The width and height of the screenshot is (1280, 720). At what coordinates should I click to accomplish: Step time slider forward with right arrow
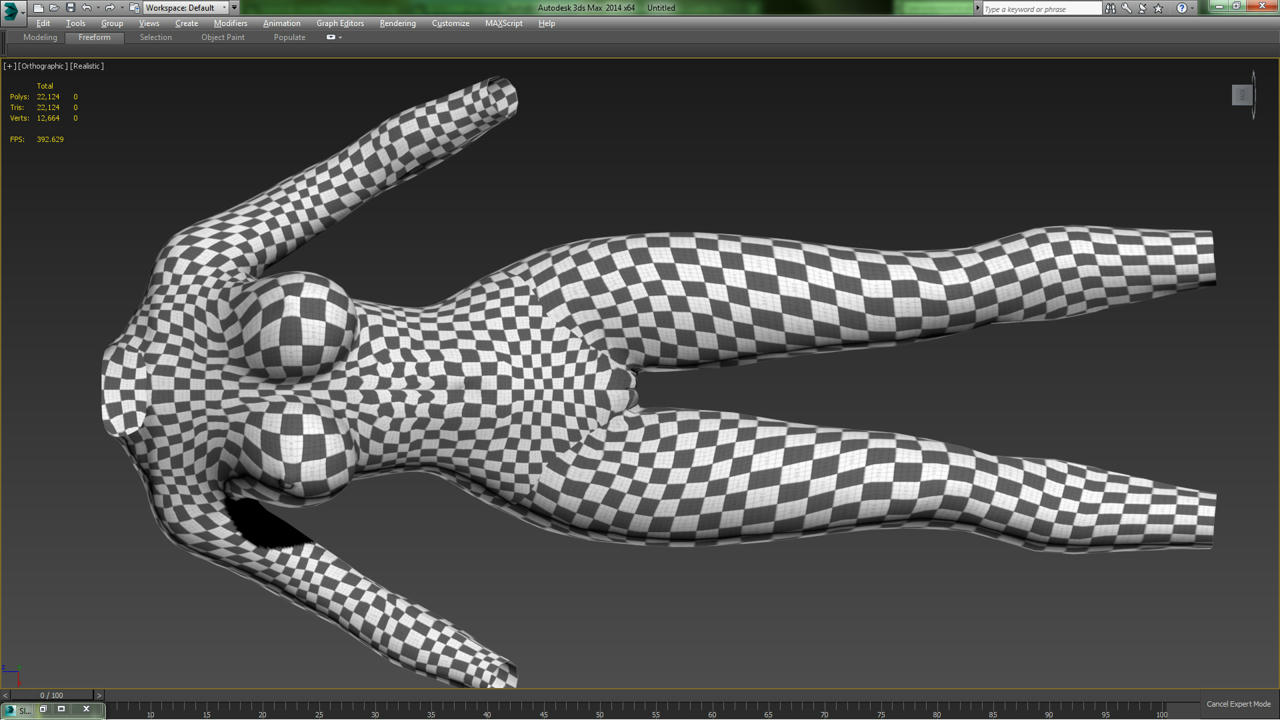click(99, 695)
